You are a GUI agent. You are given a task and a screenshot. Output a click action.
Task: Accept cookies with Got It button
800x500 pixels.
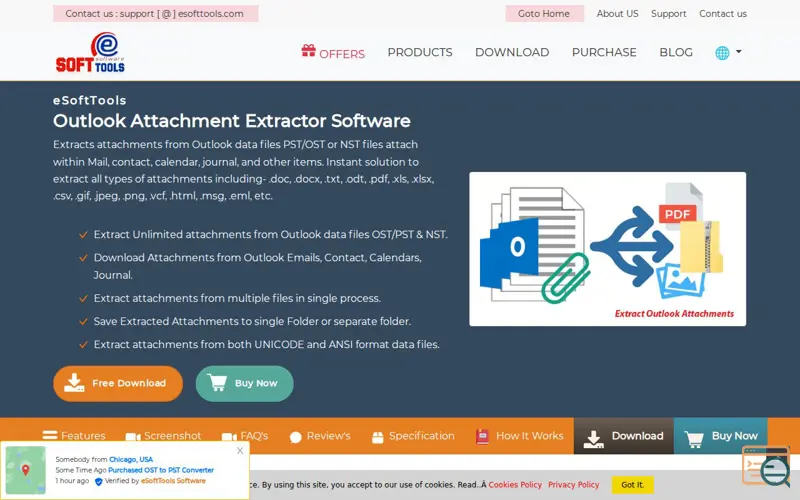click(x=633, y=485)
